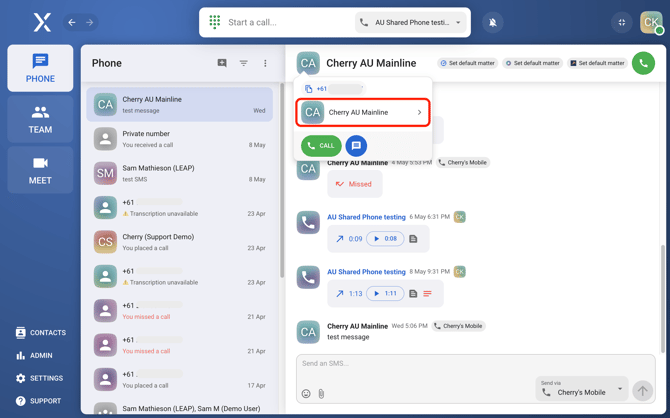Viewport: 670px width, 418px height.
Task: View transcript of the 1:13 call
Action: pyautogui.click(x=413, y=293)
